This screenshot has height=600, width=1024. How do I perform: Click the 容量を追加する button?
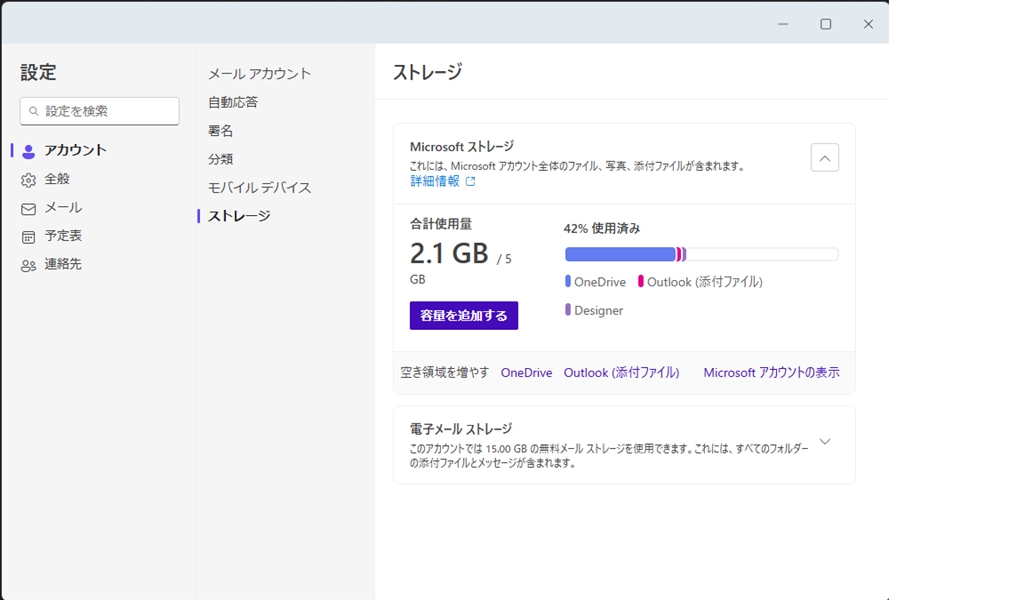[464, 315]
